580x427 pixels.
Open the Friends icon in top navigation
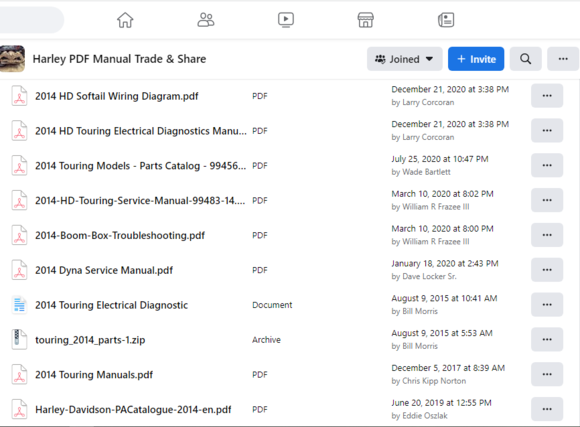[x=206, y=20]
